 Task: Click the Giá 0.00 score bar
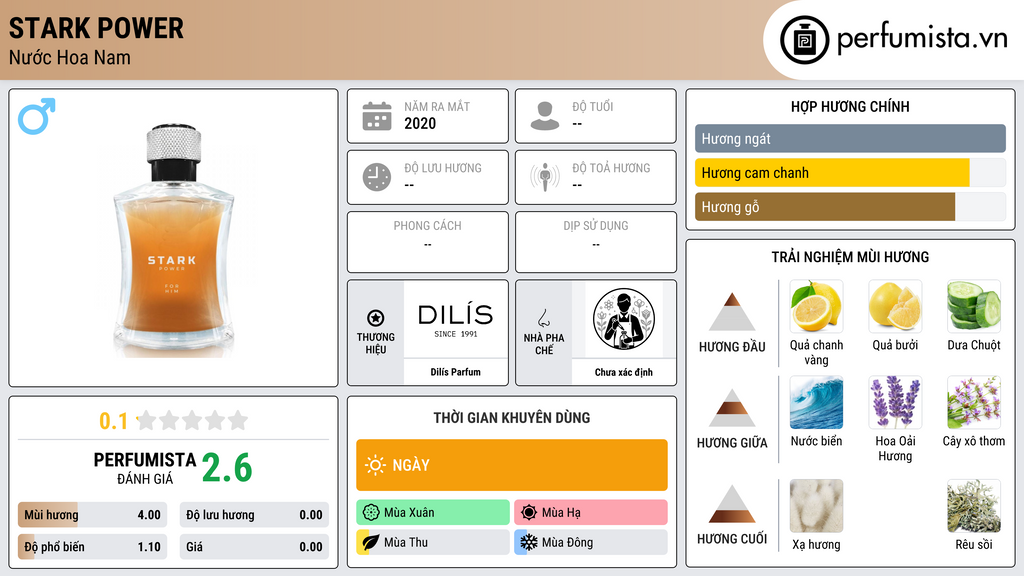pos(254,547)
